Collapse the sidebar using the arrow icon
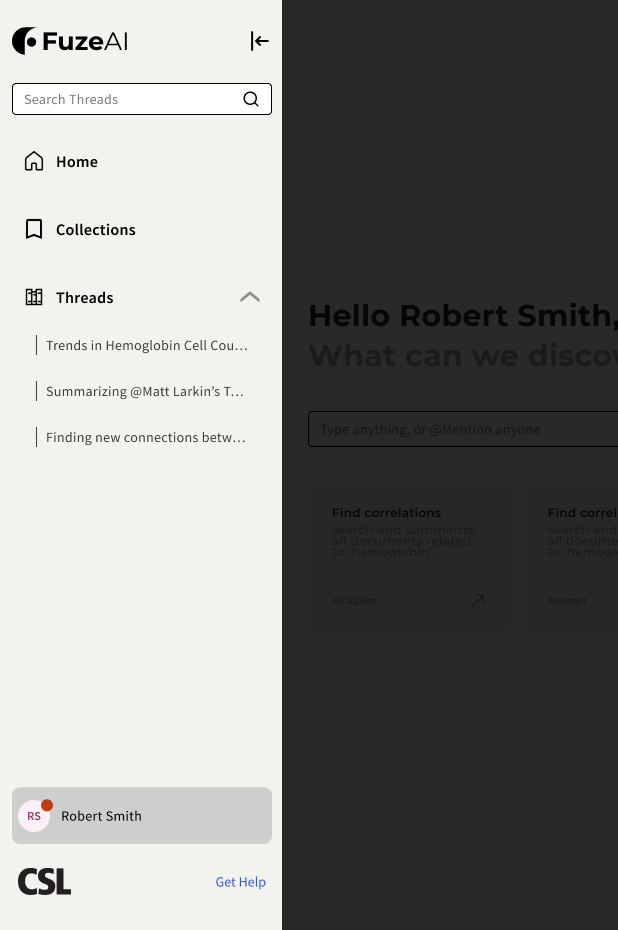 tap(260, 41)
